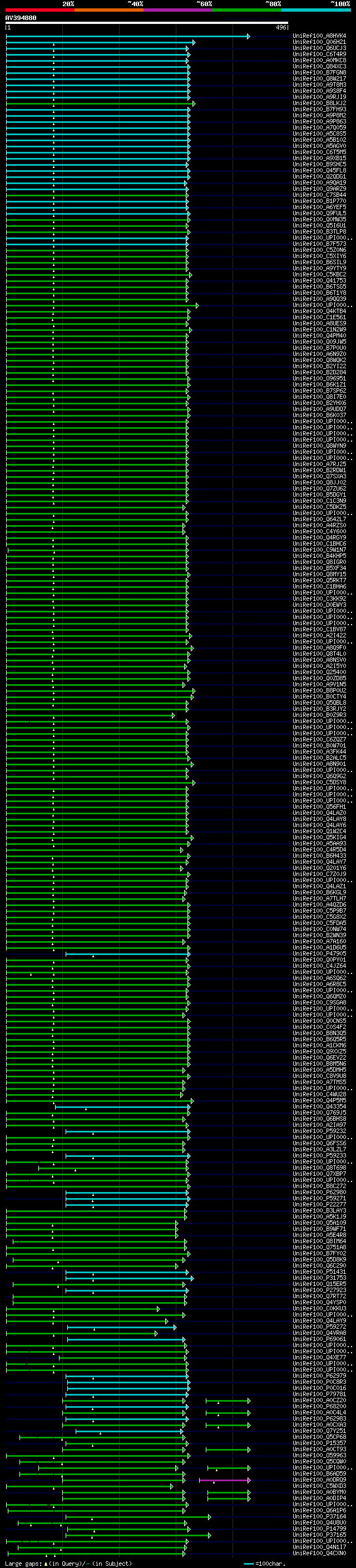The width and height of the screenshot is (356, 1568).
Task: Click hit label UniRef100_A9QQ39
Action: point(319,299)
